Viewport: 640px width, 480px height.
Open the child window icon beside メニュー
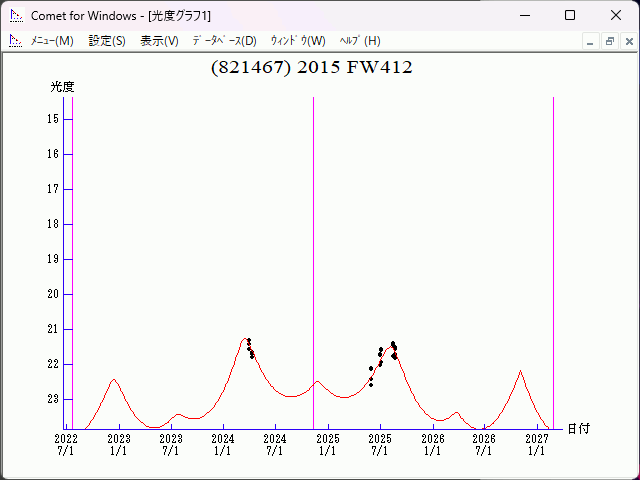tap(16, 41)
